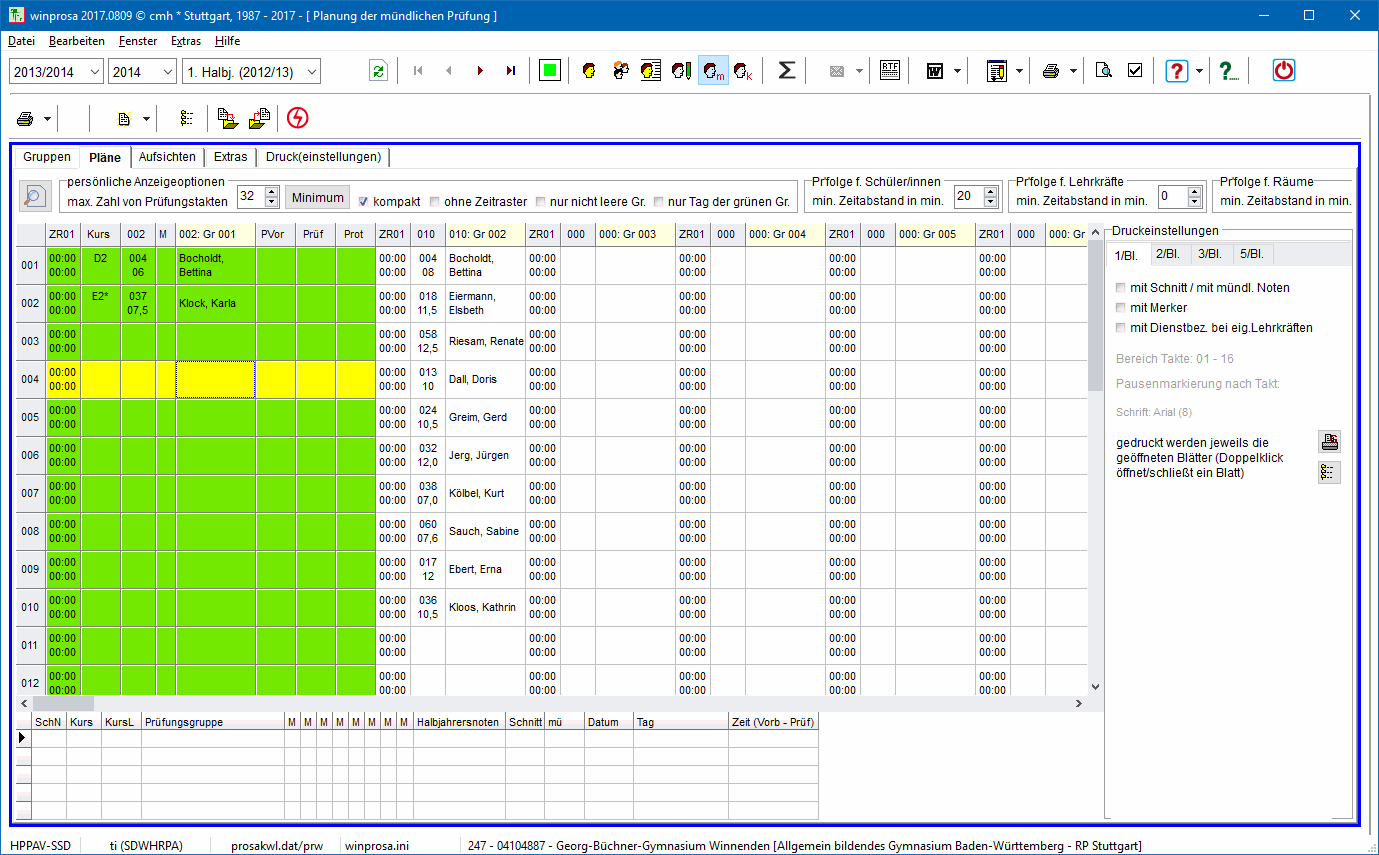Click the Sigma sum icon
This screenshot has width=1379, height=855.
pos(787,71)
